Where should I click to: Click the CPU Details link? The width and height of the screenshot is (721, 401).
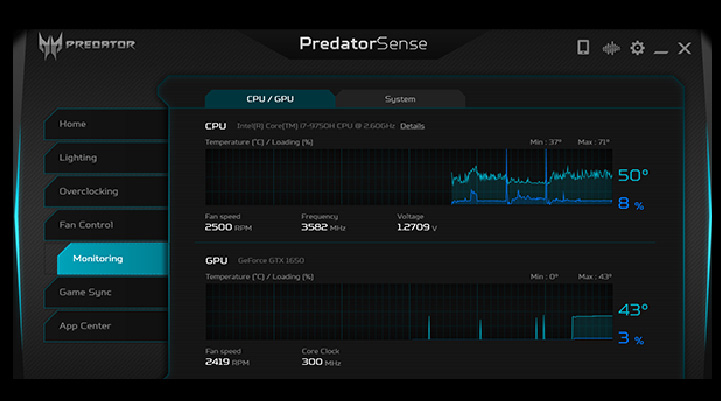click(x=412, y=126)
